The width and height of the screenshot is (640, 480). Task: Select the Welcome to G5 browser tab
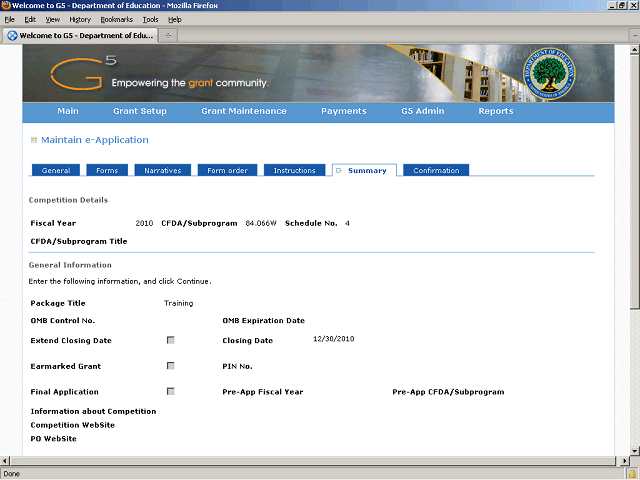click(x=80, y=36)
